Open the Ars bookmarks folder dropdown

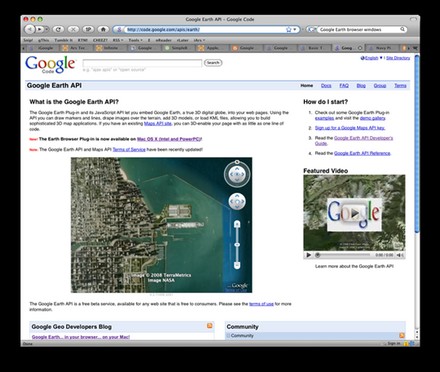pos(199,40)
